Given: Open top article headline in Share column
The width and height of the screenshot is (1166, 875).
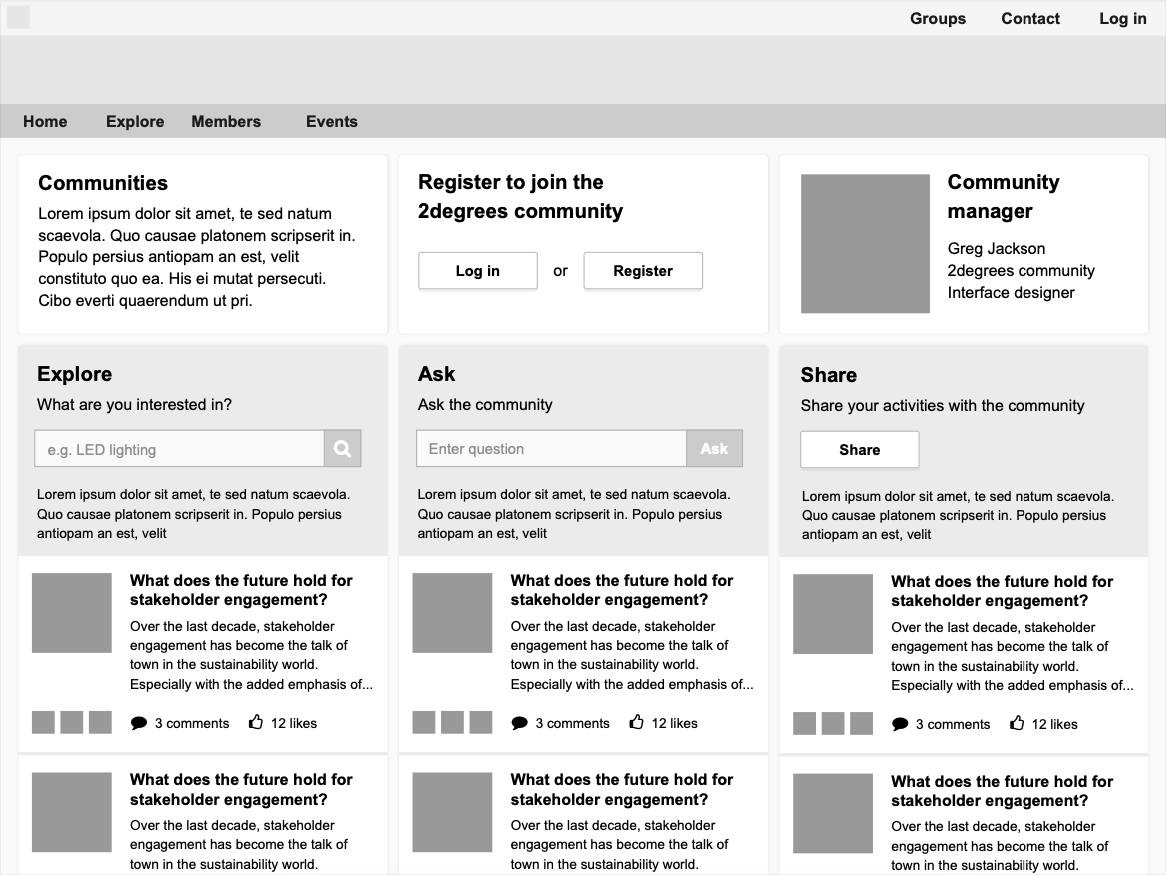Looking at the screenshot, I should (1002, 591).
